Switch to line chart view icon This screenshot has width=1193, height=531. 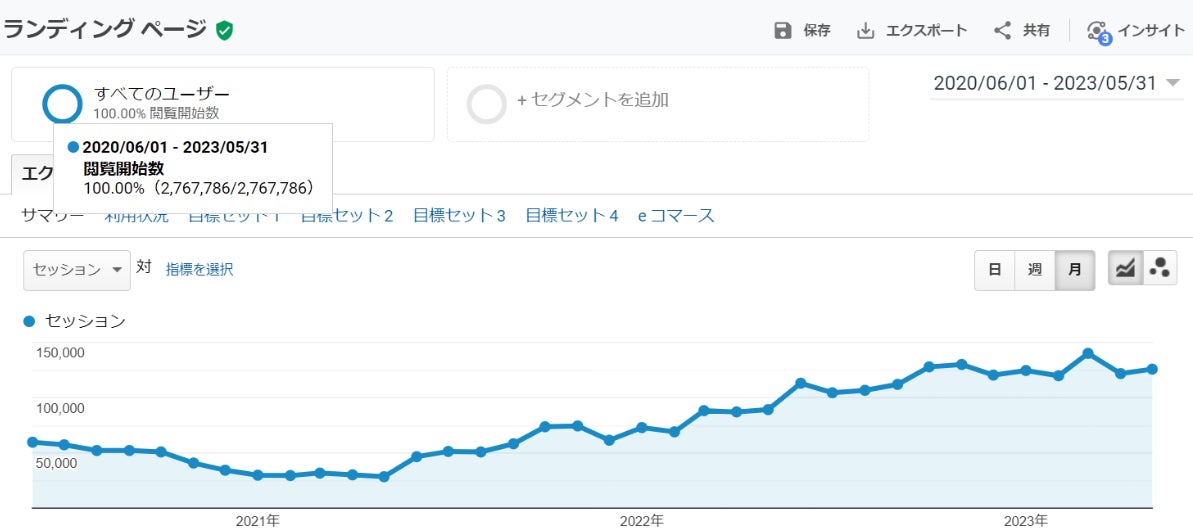[x=1125, y=269]
